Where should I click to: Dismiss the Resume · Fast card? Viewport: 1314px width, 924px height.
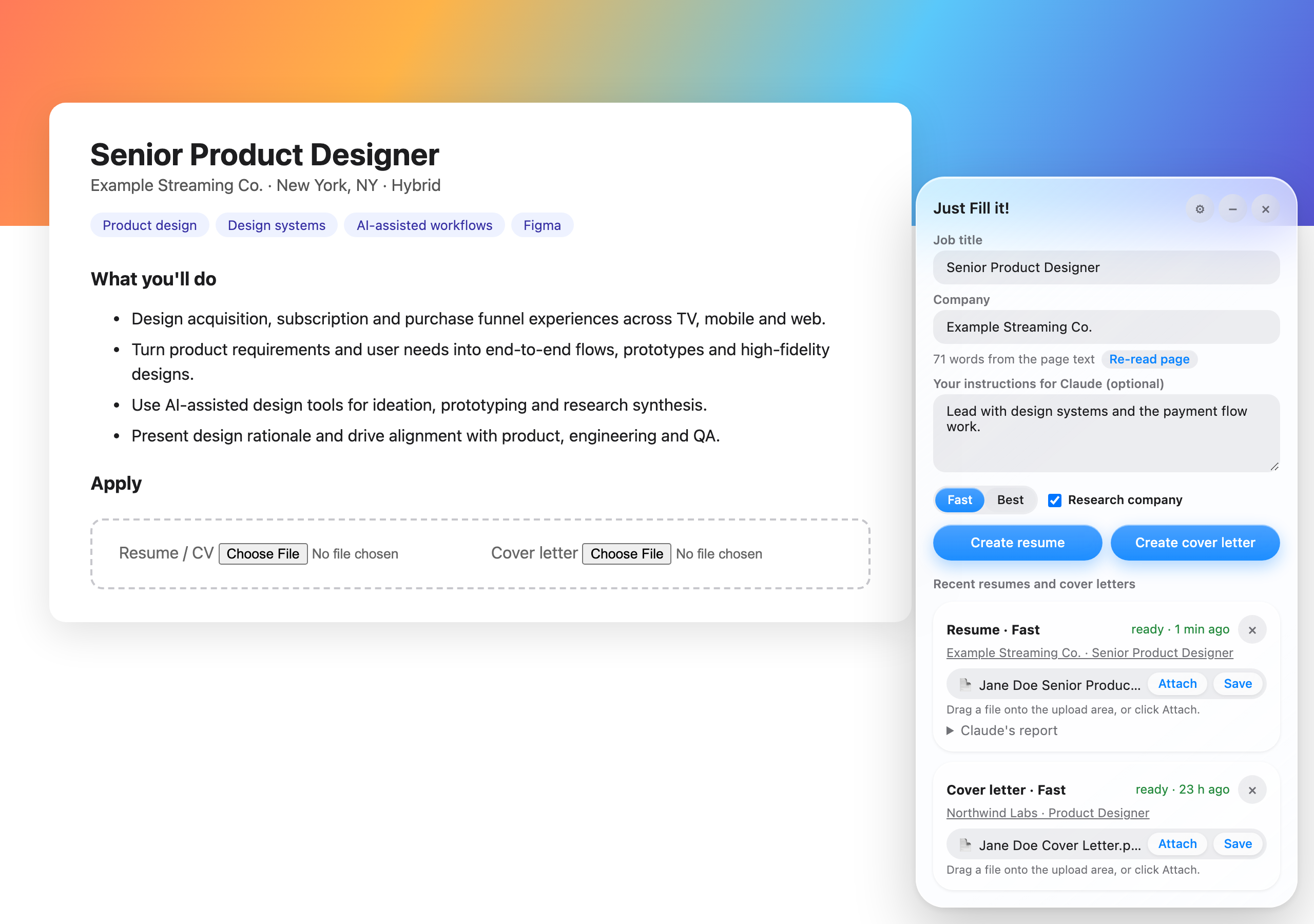point(1252,630)
